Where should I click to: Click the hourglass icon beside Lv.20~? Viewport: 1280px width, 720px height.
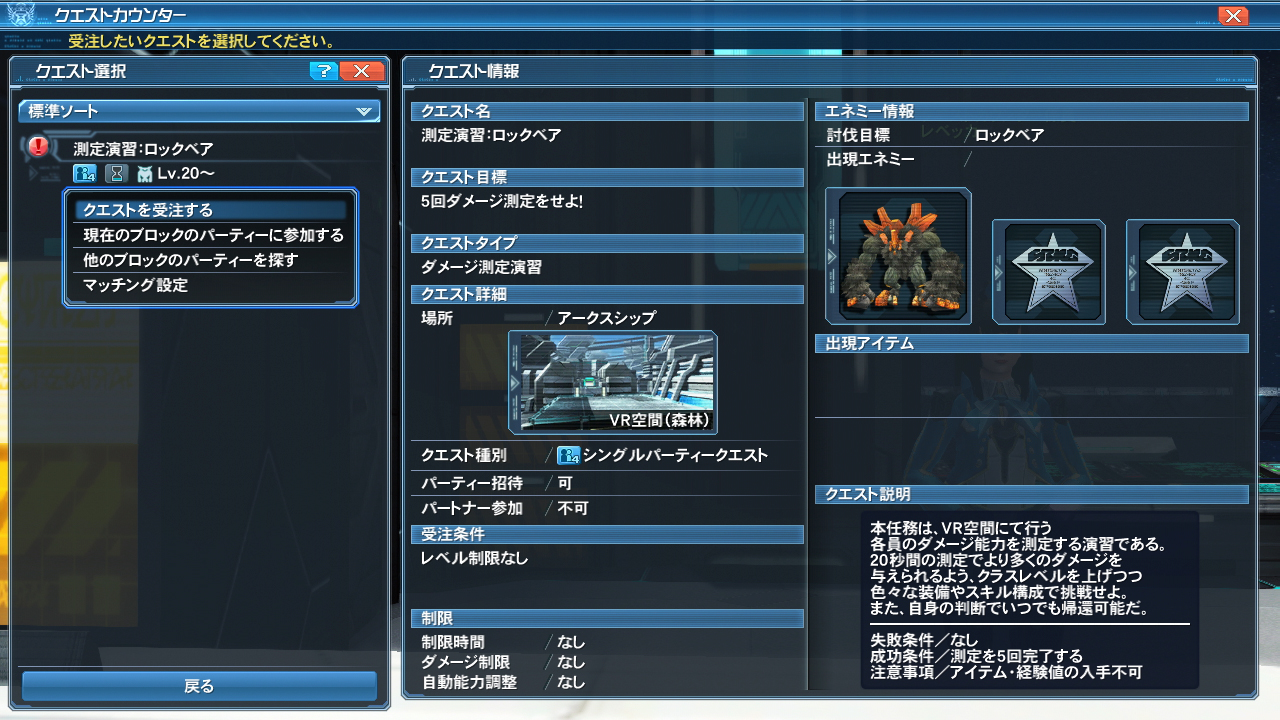point(115,174)
